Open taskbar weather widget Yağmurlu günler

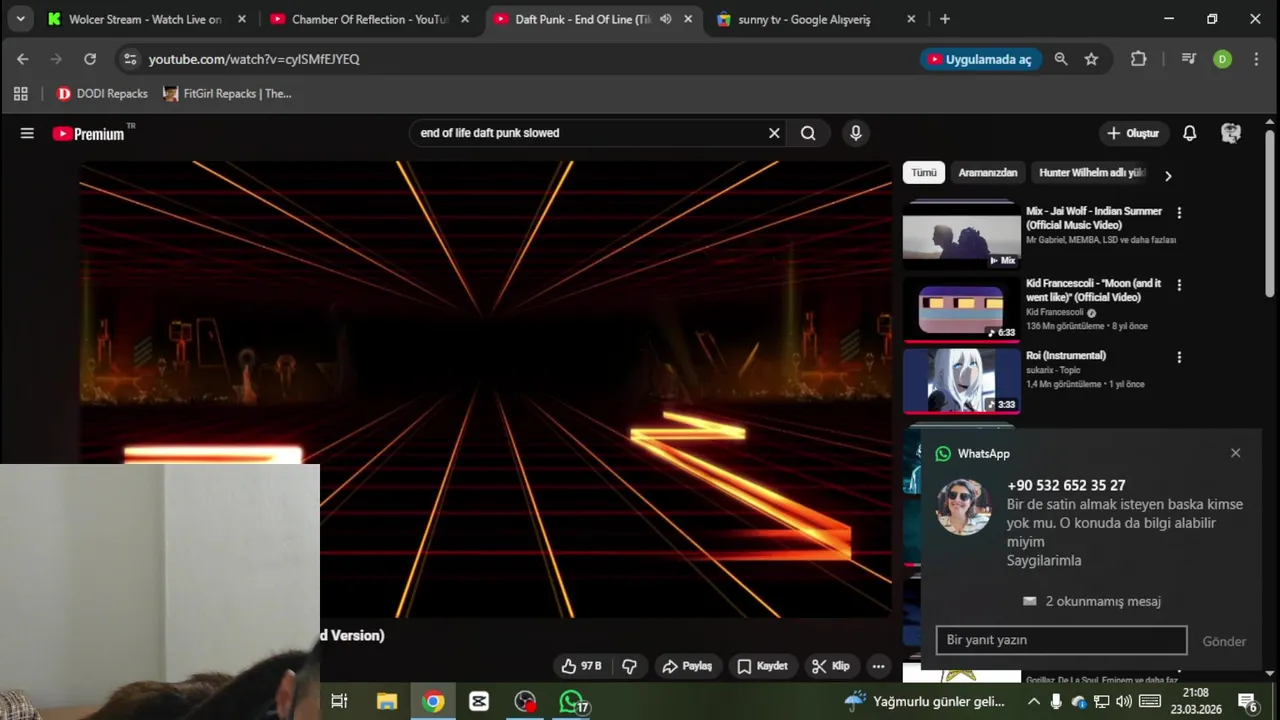(x=925, y=701)
